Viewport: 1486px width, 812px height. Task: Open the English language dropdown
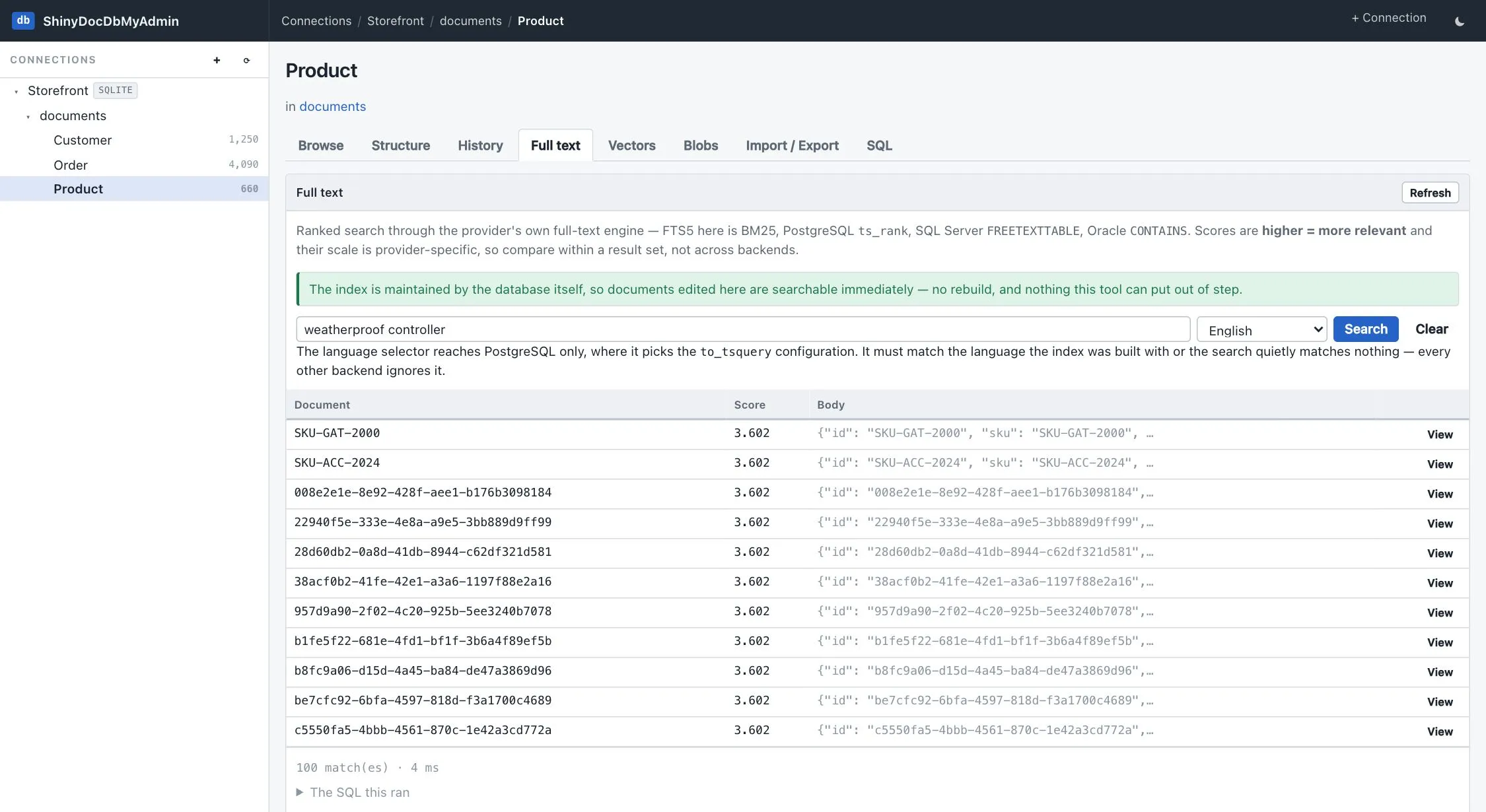pyautogui.click(x=1262, y=329)
